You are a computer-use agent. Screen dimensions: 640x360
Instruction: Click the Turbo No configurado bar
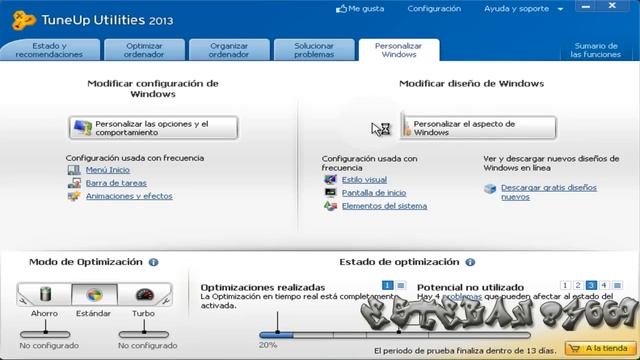144,334
